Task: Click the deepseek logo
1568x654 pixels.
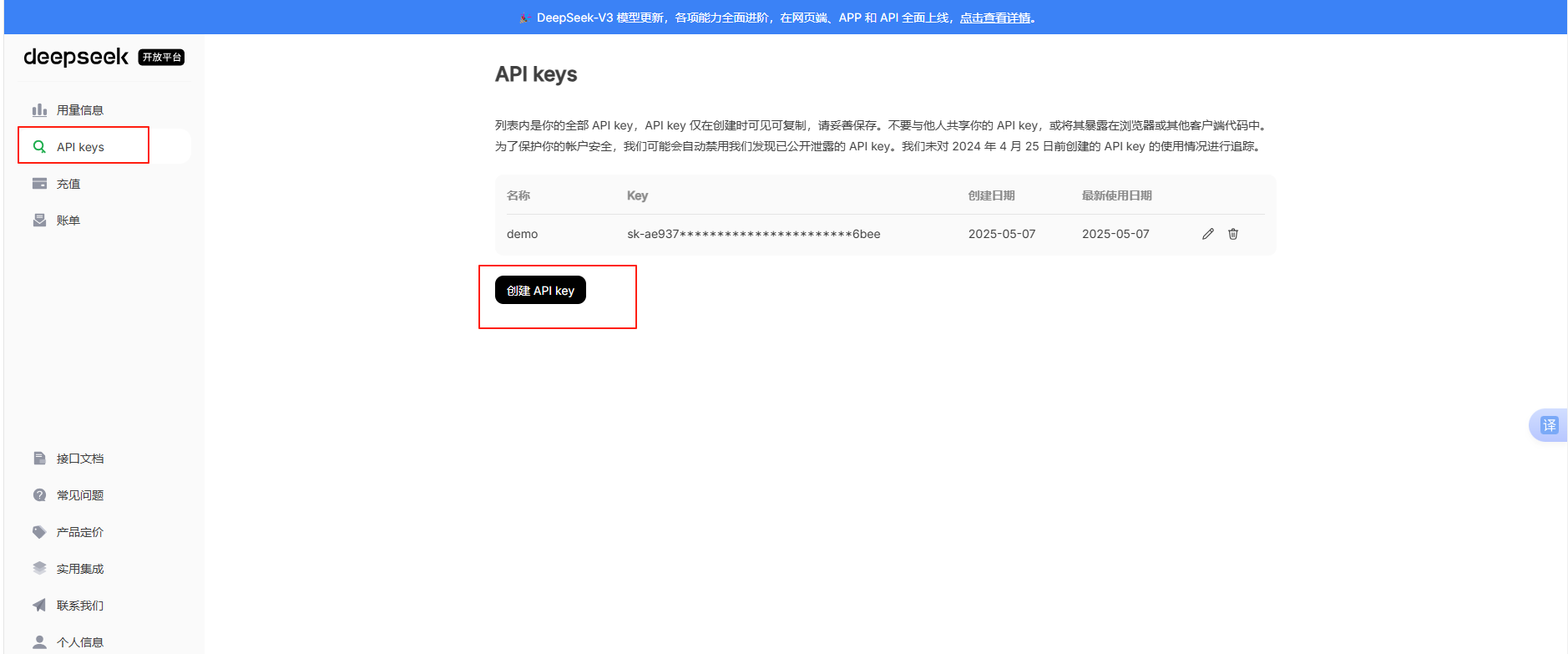Action: (x=76, y=57)
